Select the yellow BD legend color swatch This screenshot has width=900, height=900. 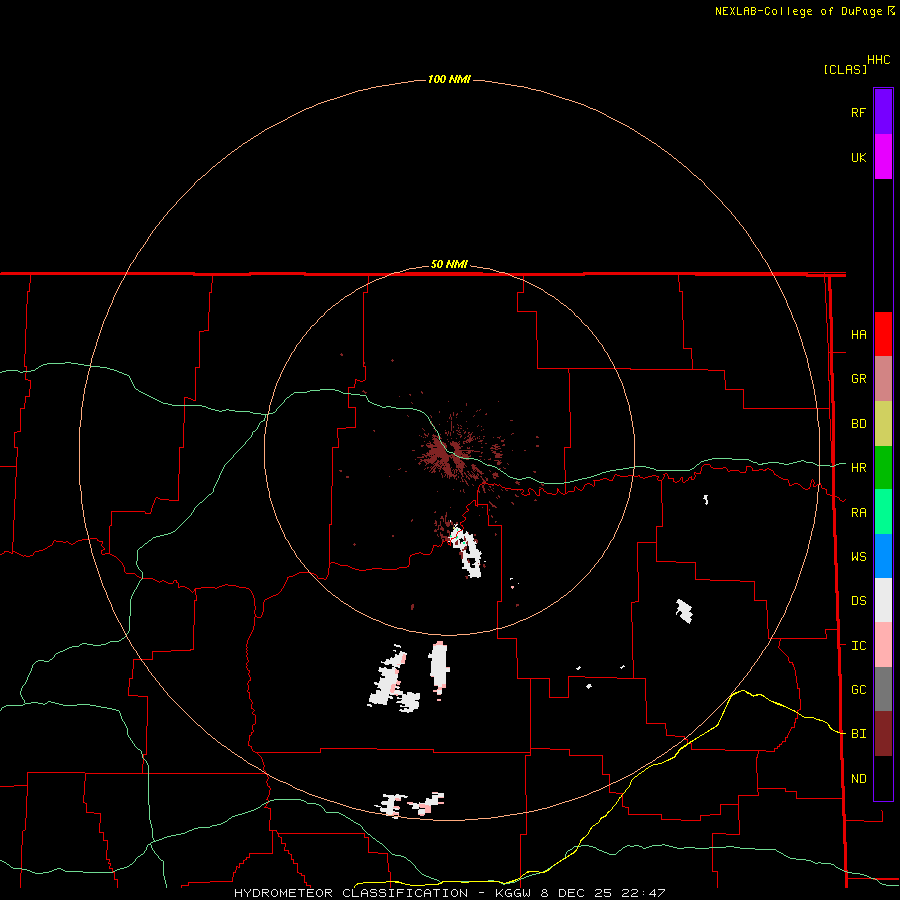[883, 424]
